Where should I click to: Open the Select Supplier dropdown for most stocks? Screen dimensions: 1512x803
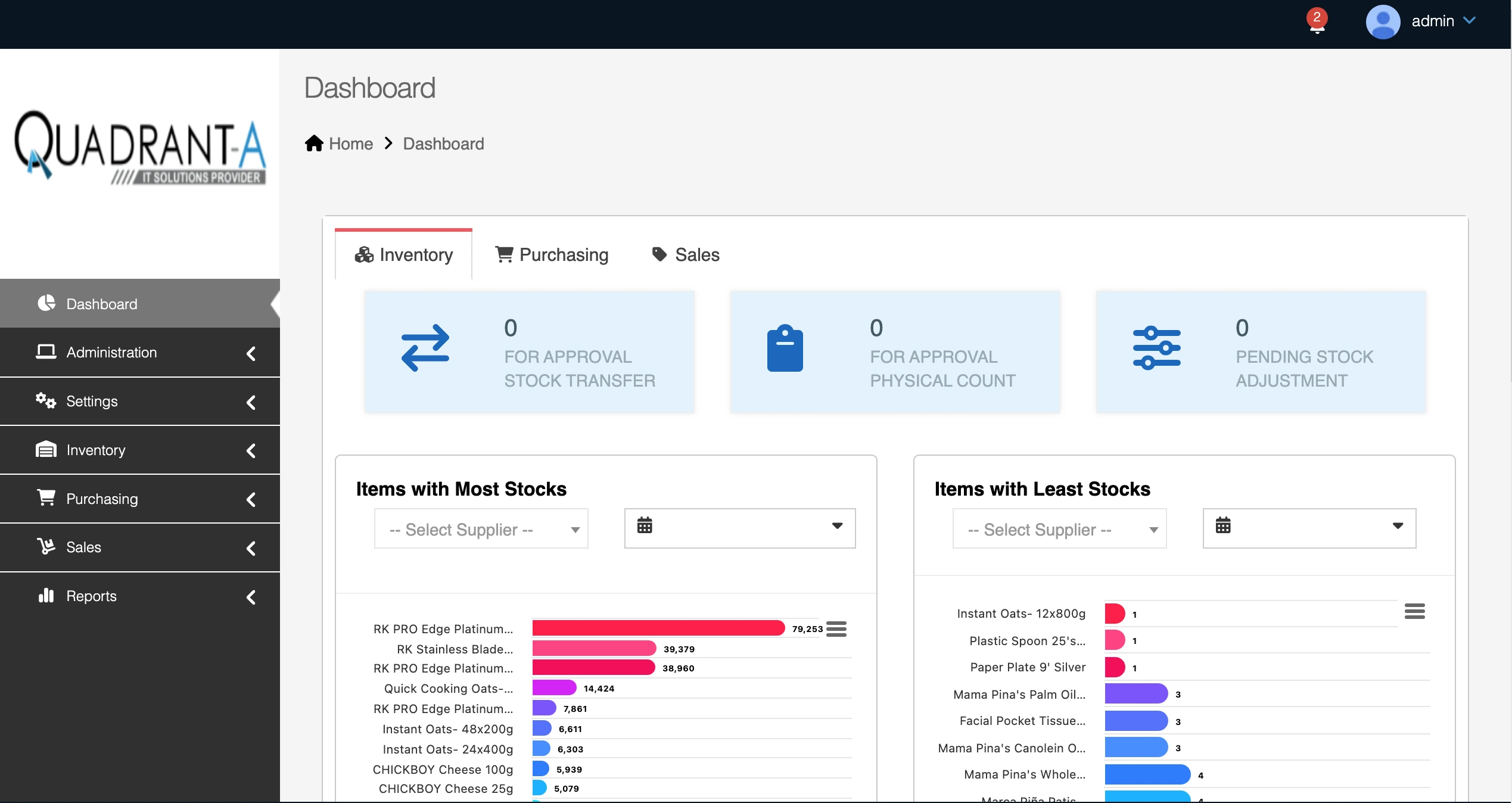pos(480,529)
